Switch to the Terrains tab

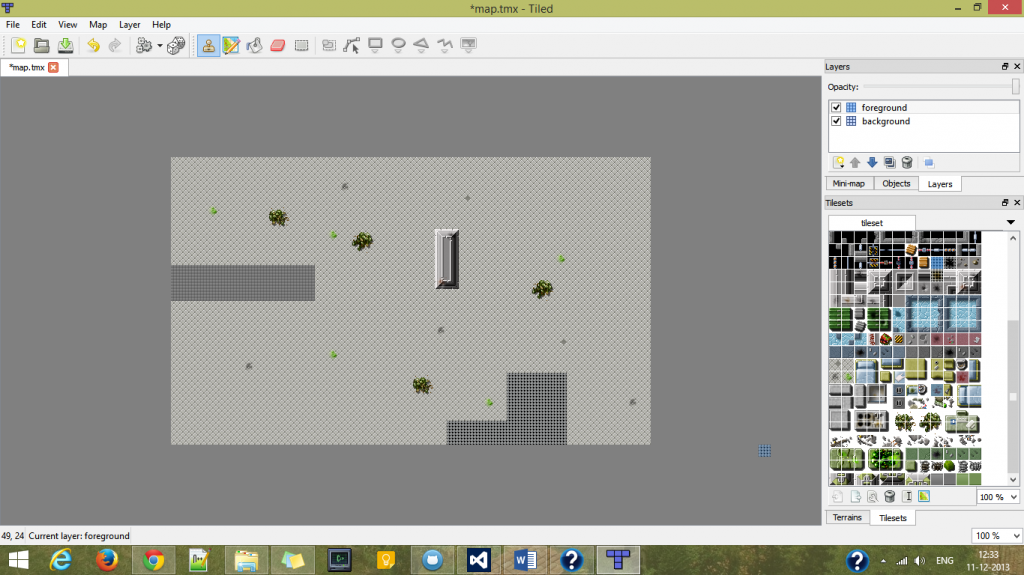click(846, 518)
